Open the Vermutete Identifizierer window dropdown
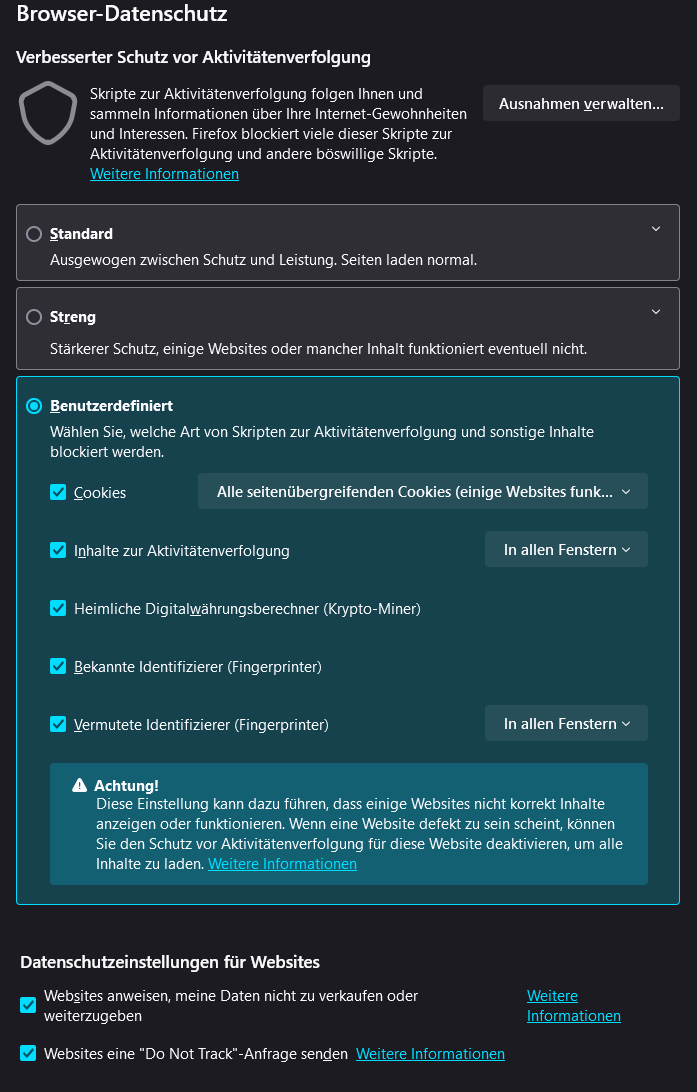 [566, 724]
